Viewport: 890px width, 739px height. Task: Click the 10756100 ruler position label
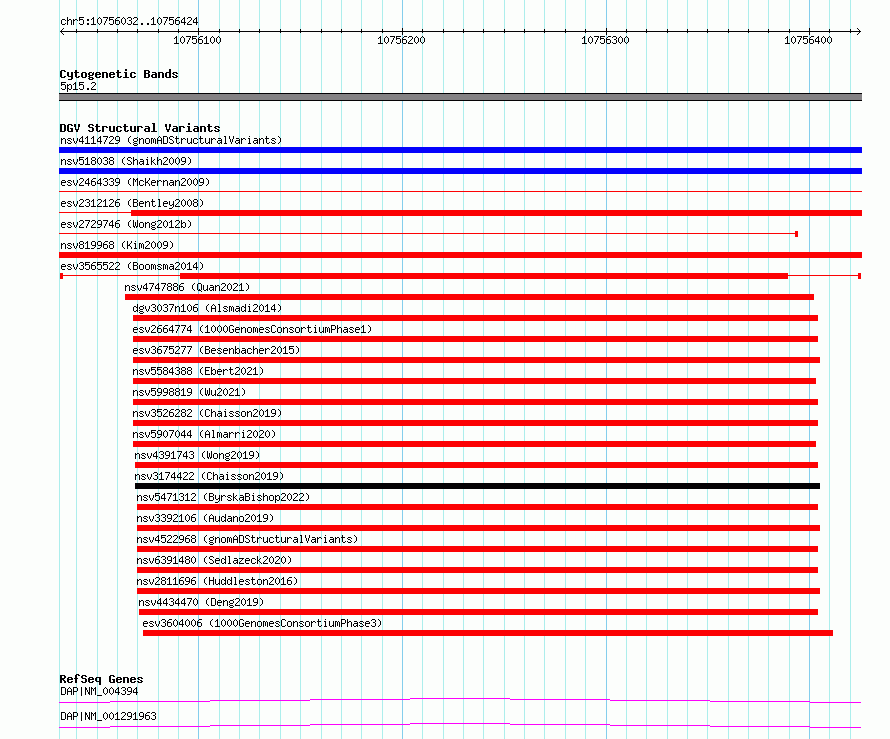pos(197,40)
